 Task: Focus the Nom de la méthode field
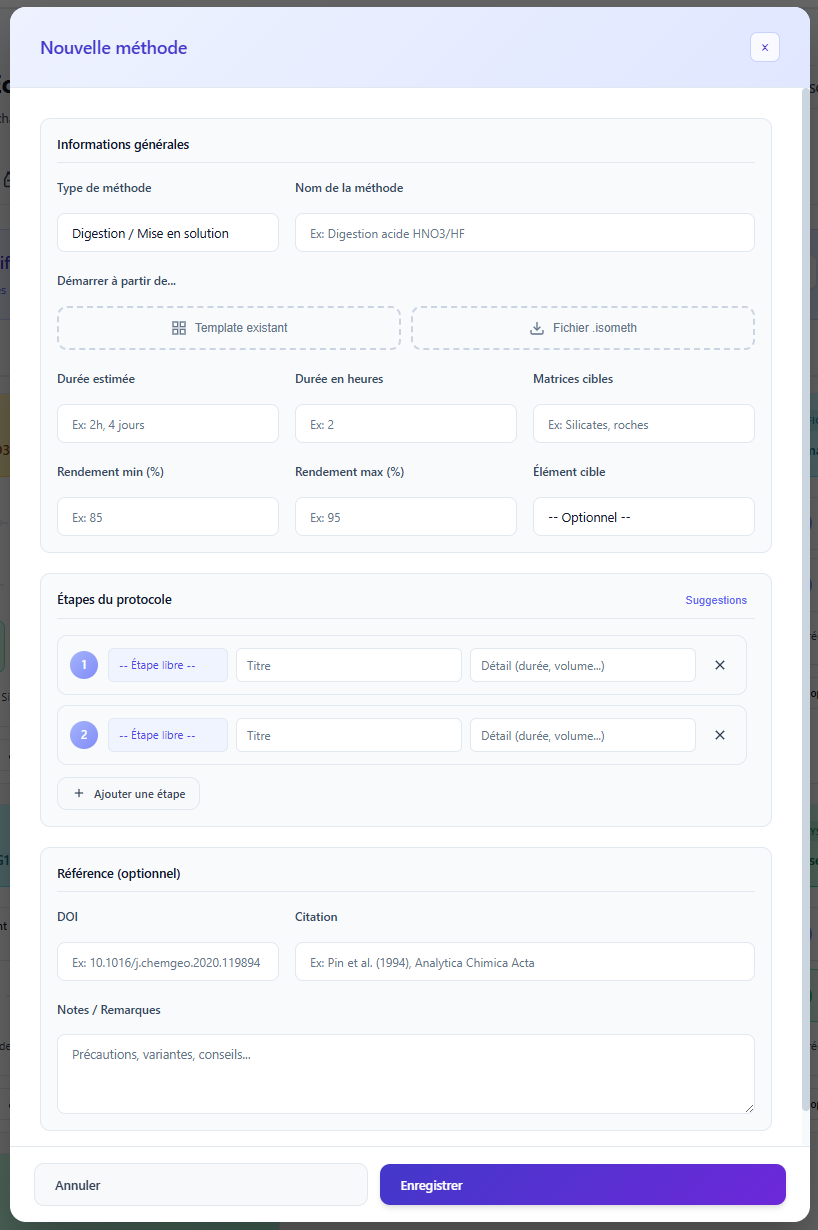(524, 233)
